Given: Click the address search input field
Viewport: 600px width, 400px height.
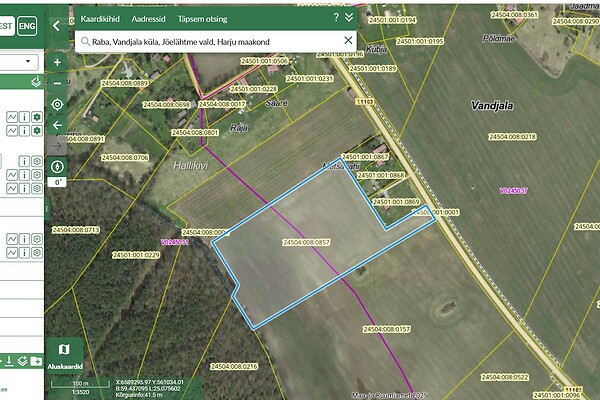Looking at the screenshot, I should coord(210,41).
